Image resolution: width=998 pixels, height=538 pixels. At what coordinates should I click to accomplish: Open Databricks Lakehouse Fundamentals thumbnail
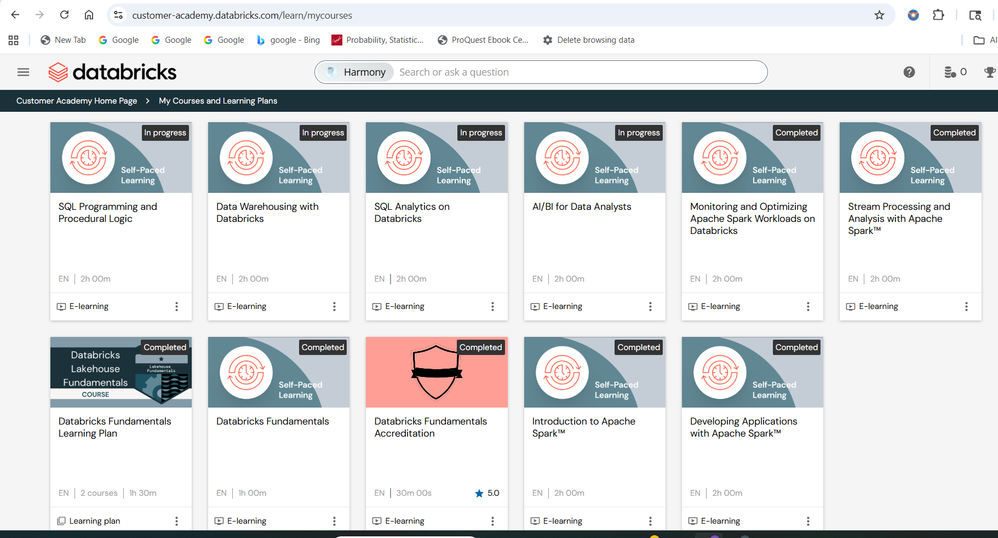121,372
